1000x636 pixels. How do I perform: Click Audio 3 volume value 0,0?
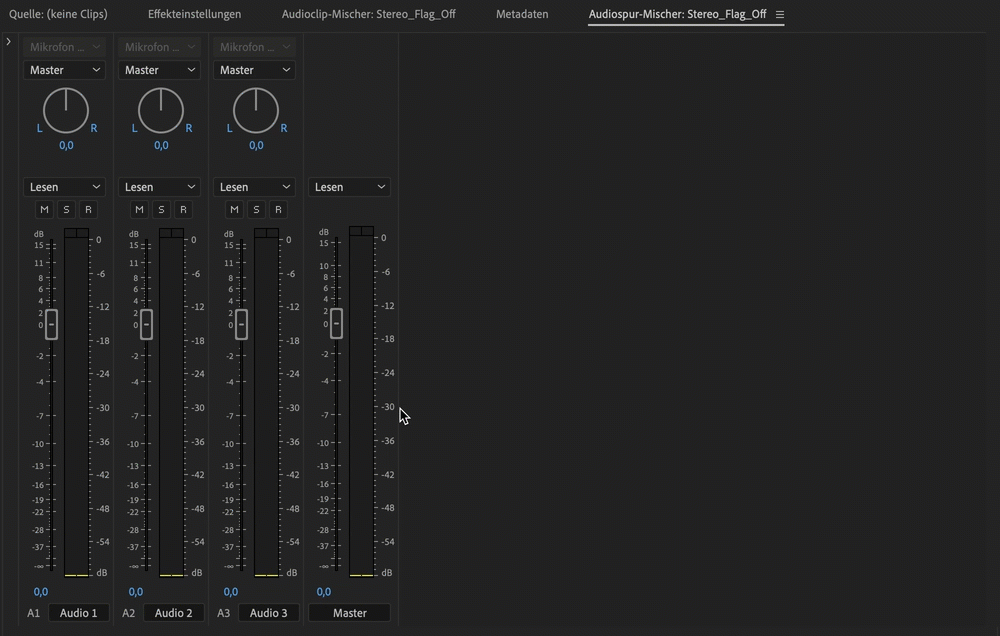[231, 592]
